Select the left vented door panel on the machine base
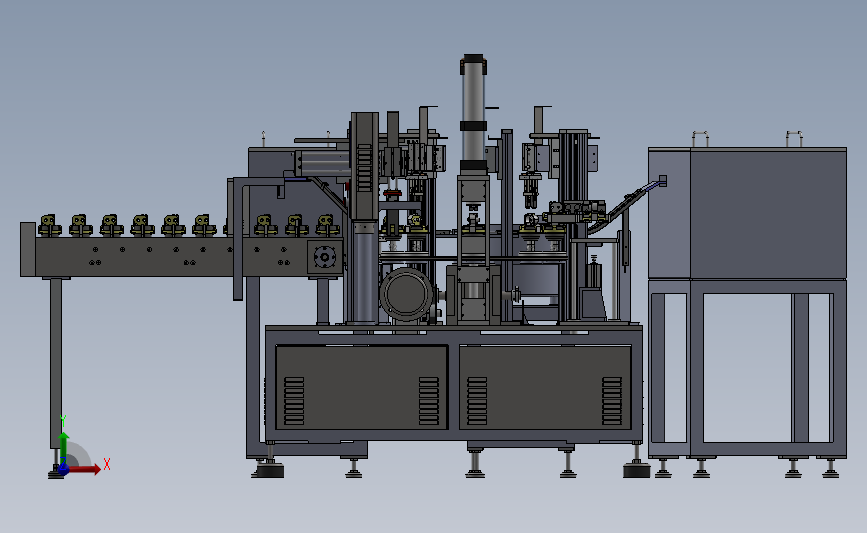Screen dimensions: 867x533 (x=361, y=387)
